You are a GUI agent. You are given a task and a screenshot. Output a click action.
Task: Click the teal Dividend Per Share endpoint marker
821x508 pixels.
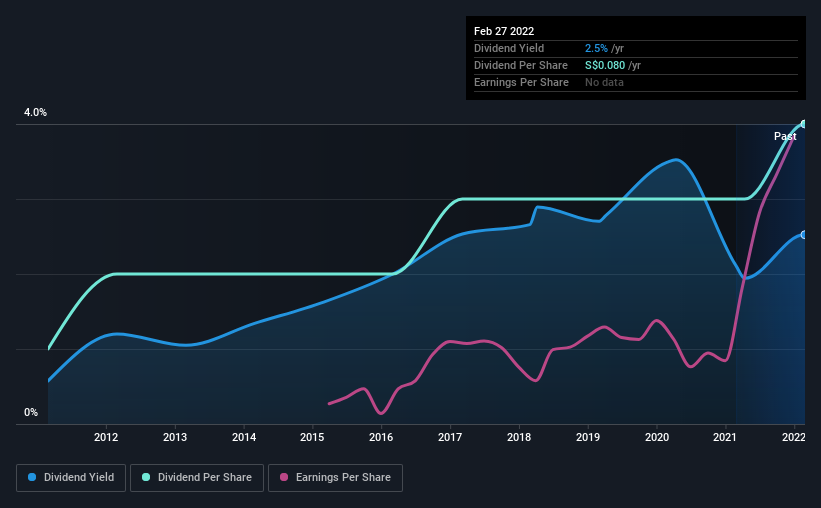(x=803, y=124)
